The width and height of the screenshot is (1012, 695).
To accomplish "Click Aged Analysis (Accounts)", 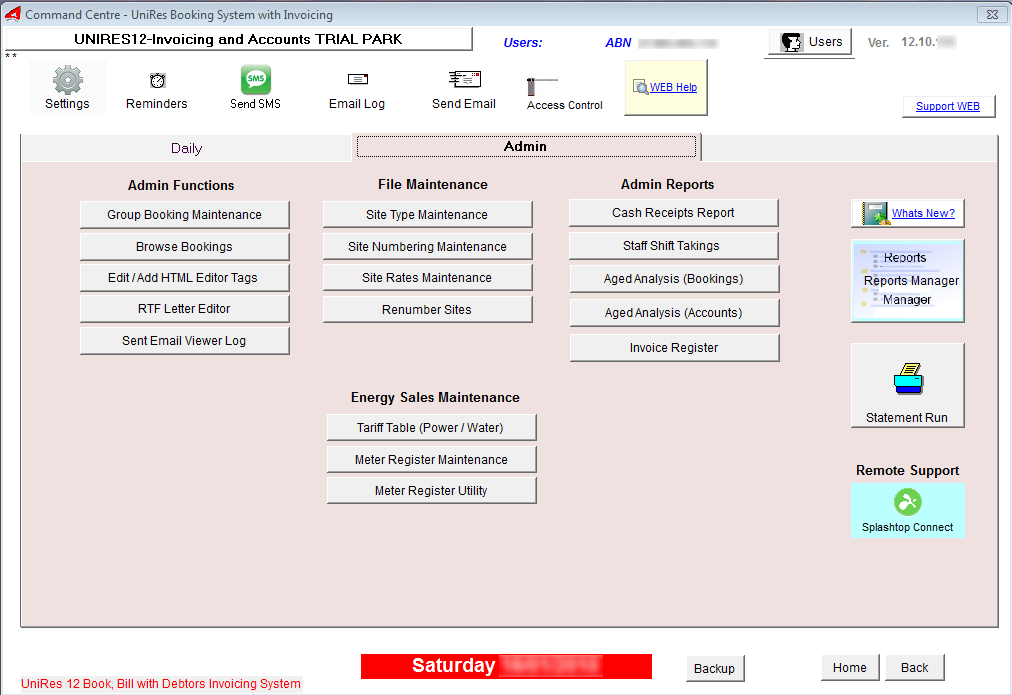I will pyautogui.click(x=674, y=313).
